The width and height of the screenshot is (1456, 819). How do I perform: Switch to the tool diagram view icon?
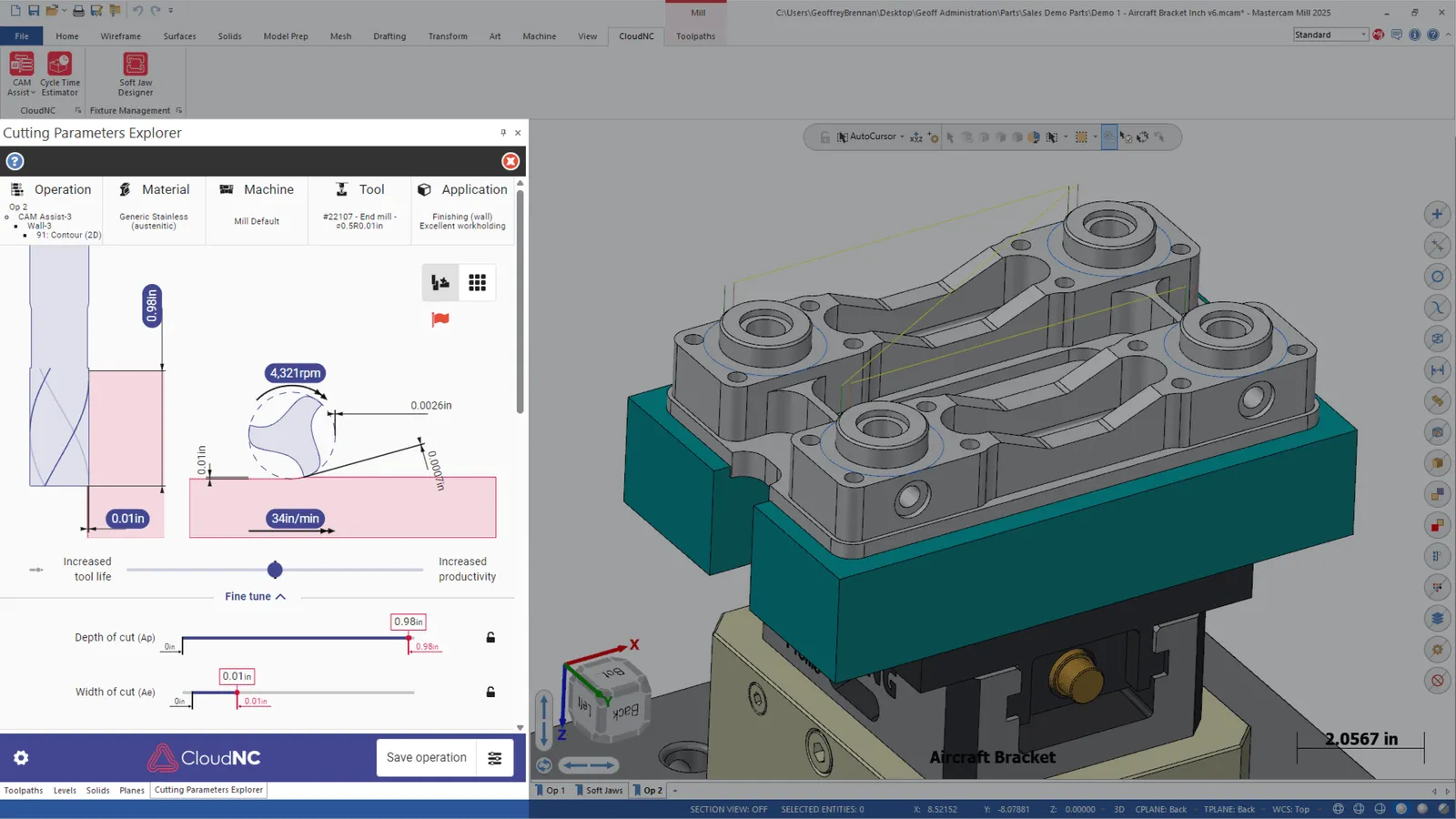[440, 283]
